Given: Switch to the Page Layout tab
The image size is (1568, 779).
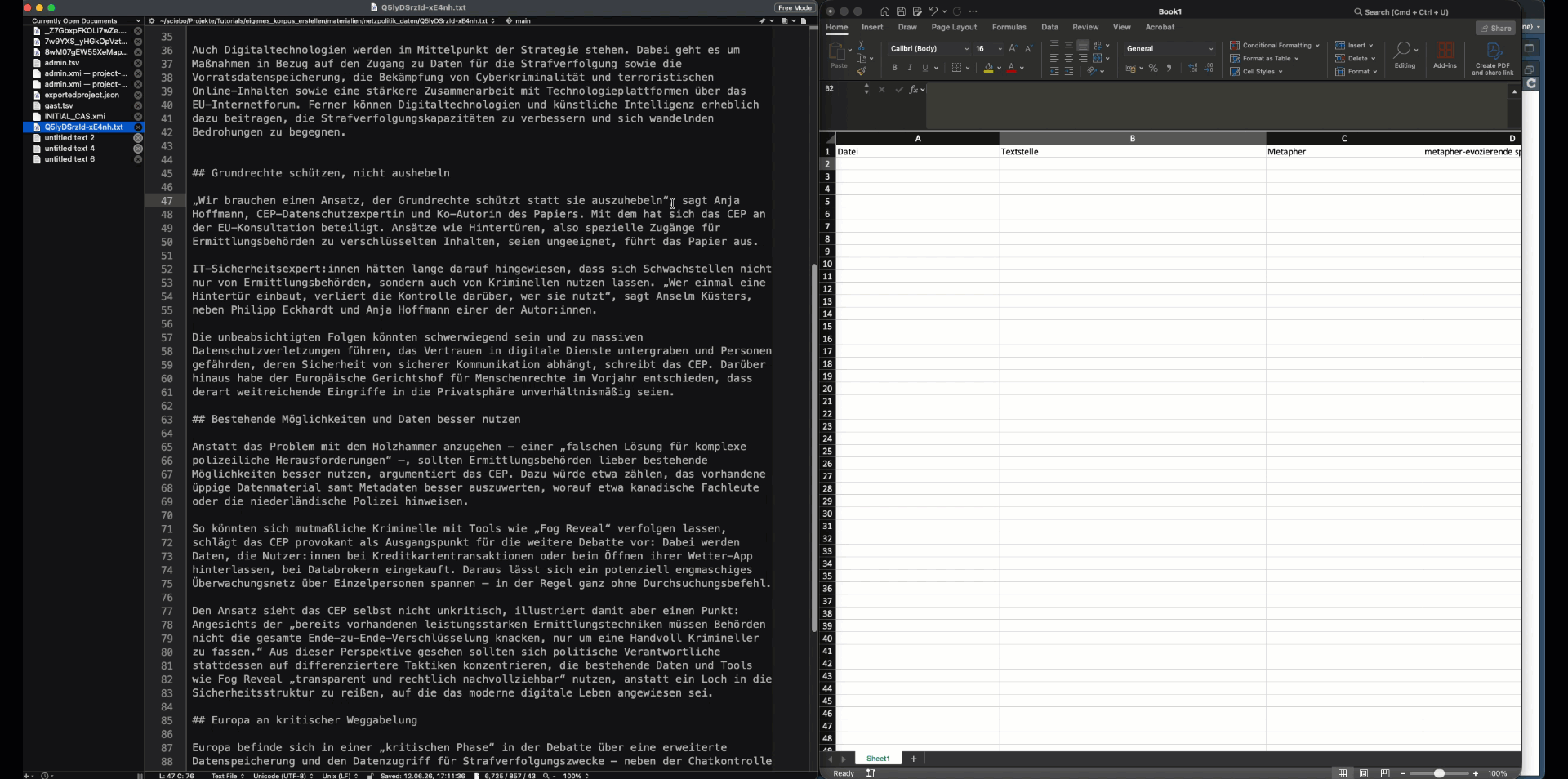Looking at the screenshot, I should pos(954,27).
